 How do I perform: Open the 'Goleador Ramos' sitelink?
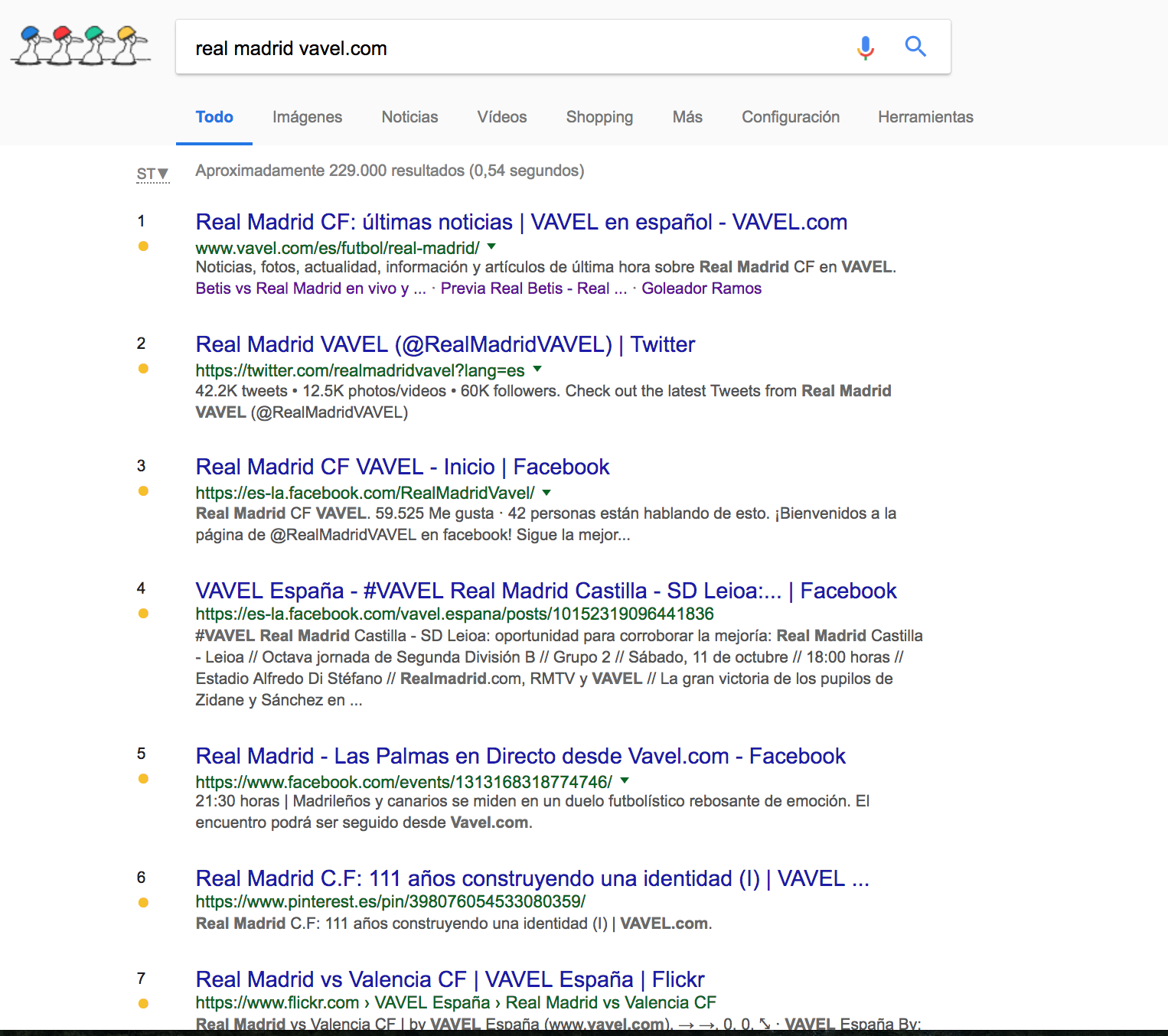(x=702, y=288)
